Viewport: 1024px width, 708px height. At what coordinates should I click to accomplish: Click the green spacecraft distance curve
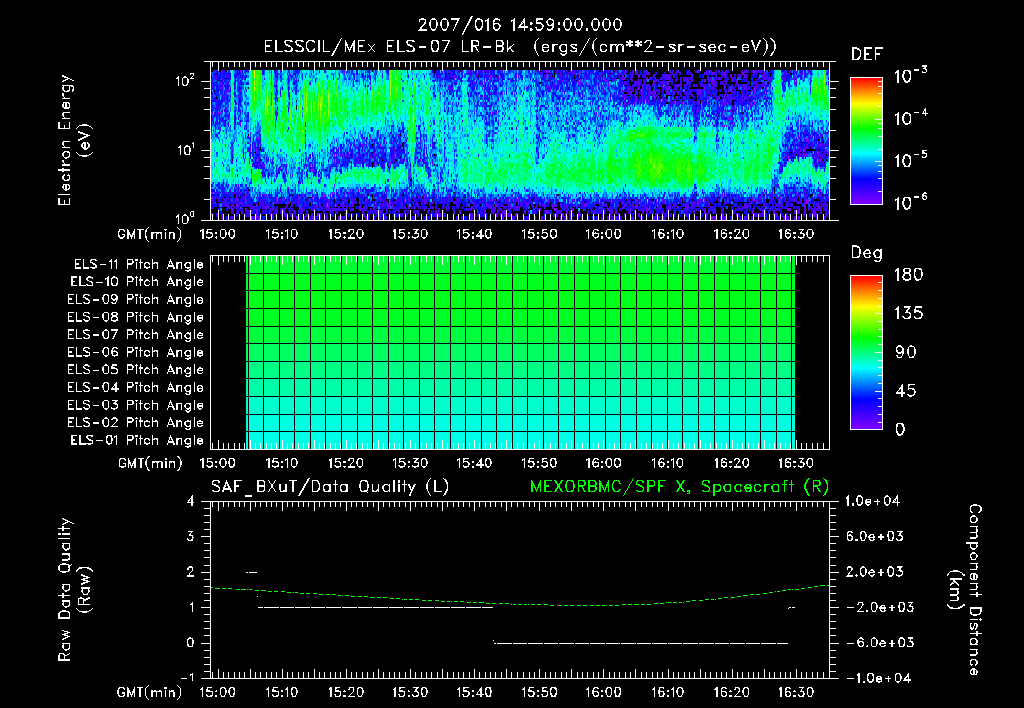click(x=519, y=602)
